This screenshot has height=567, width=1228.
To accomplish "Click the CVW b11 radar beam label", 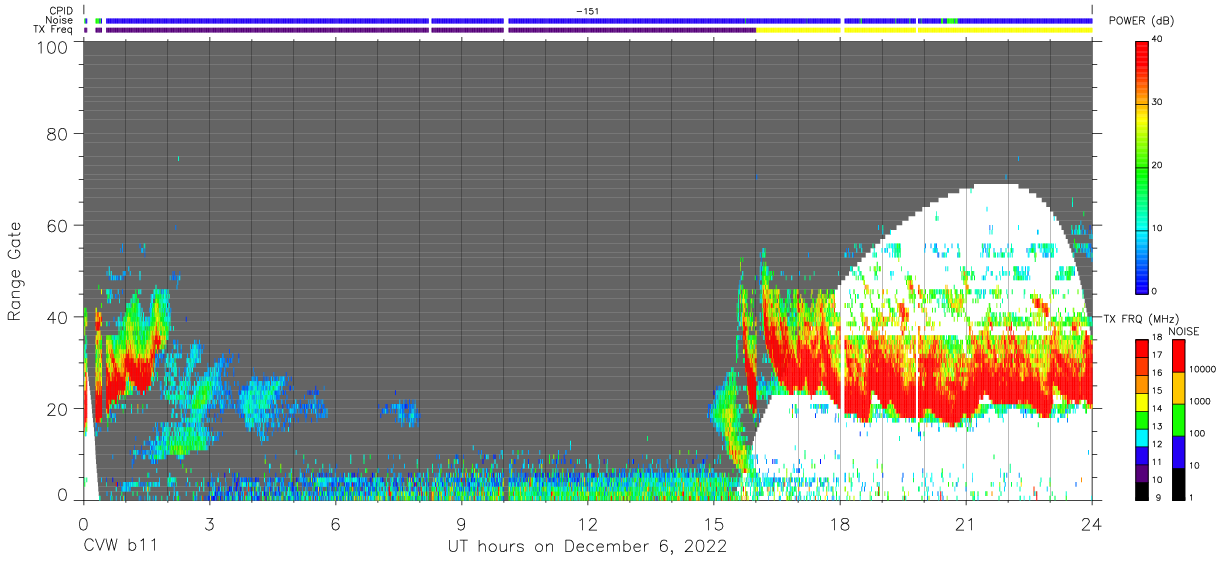I will pos(121,547).
